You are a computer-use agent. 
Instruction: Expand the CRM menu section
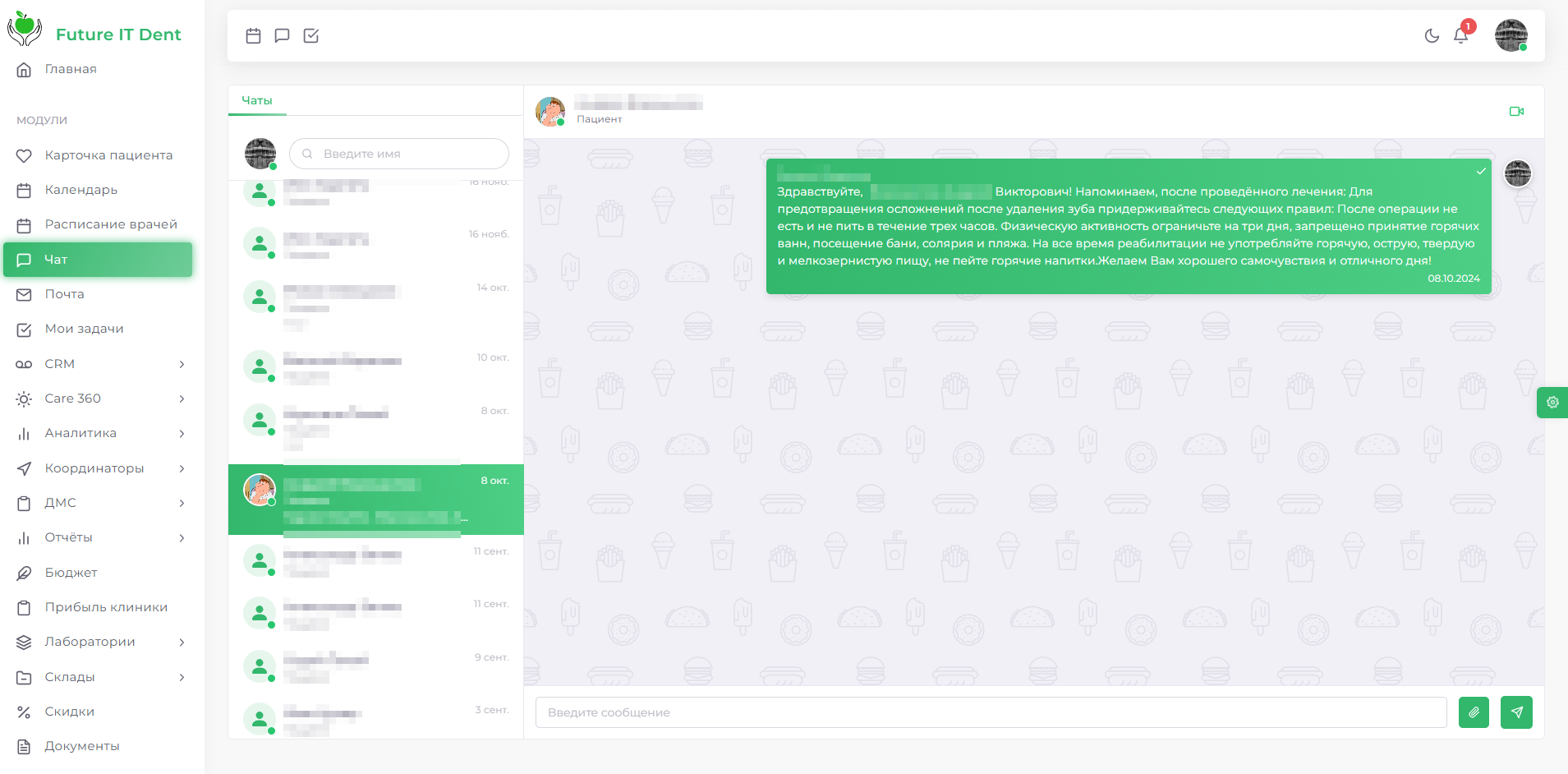[99, 364]
